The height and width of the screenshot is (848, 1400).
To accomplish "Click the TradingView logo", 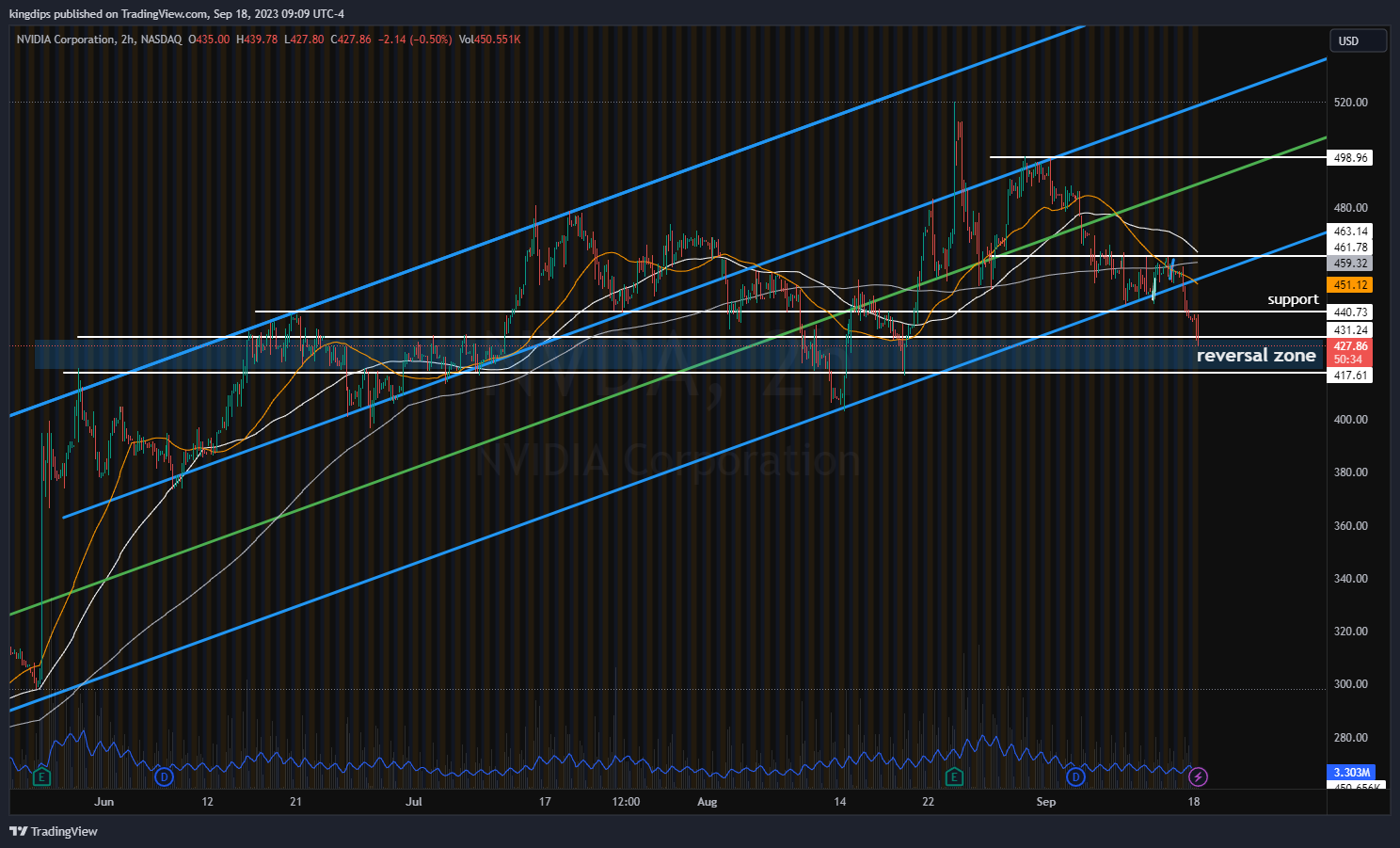I will [x=54, y=831].
